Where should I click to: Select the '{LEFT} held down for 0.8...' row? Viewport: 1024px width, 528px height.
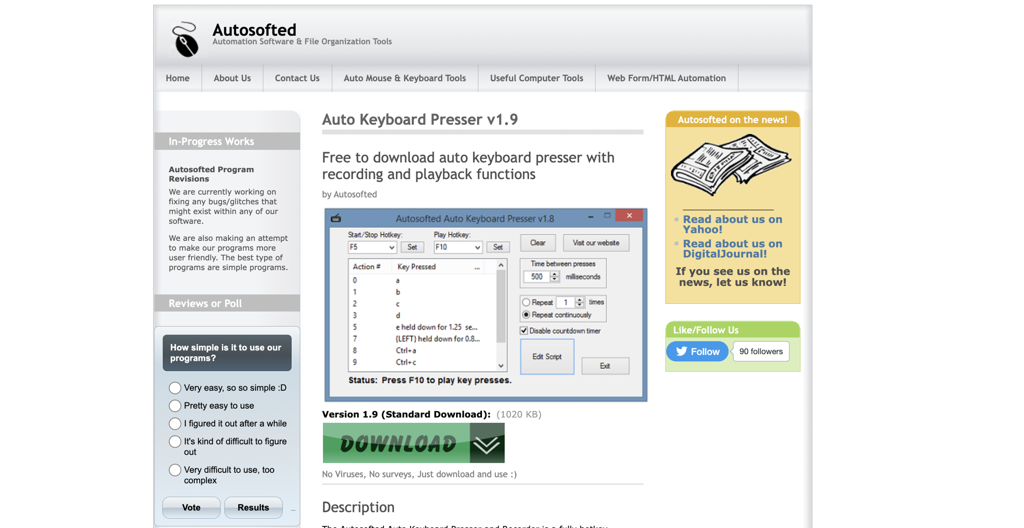click(423, 338)
